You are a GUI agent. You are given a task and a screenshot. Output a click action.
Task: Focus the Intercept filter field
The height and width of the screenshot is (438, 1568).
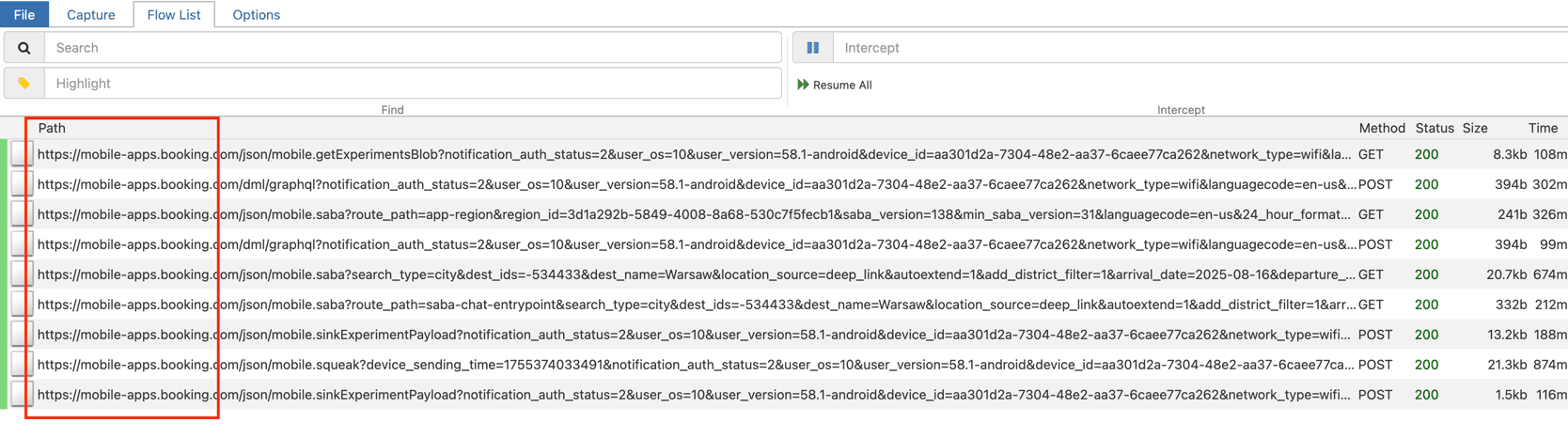point(1200,48)
